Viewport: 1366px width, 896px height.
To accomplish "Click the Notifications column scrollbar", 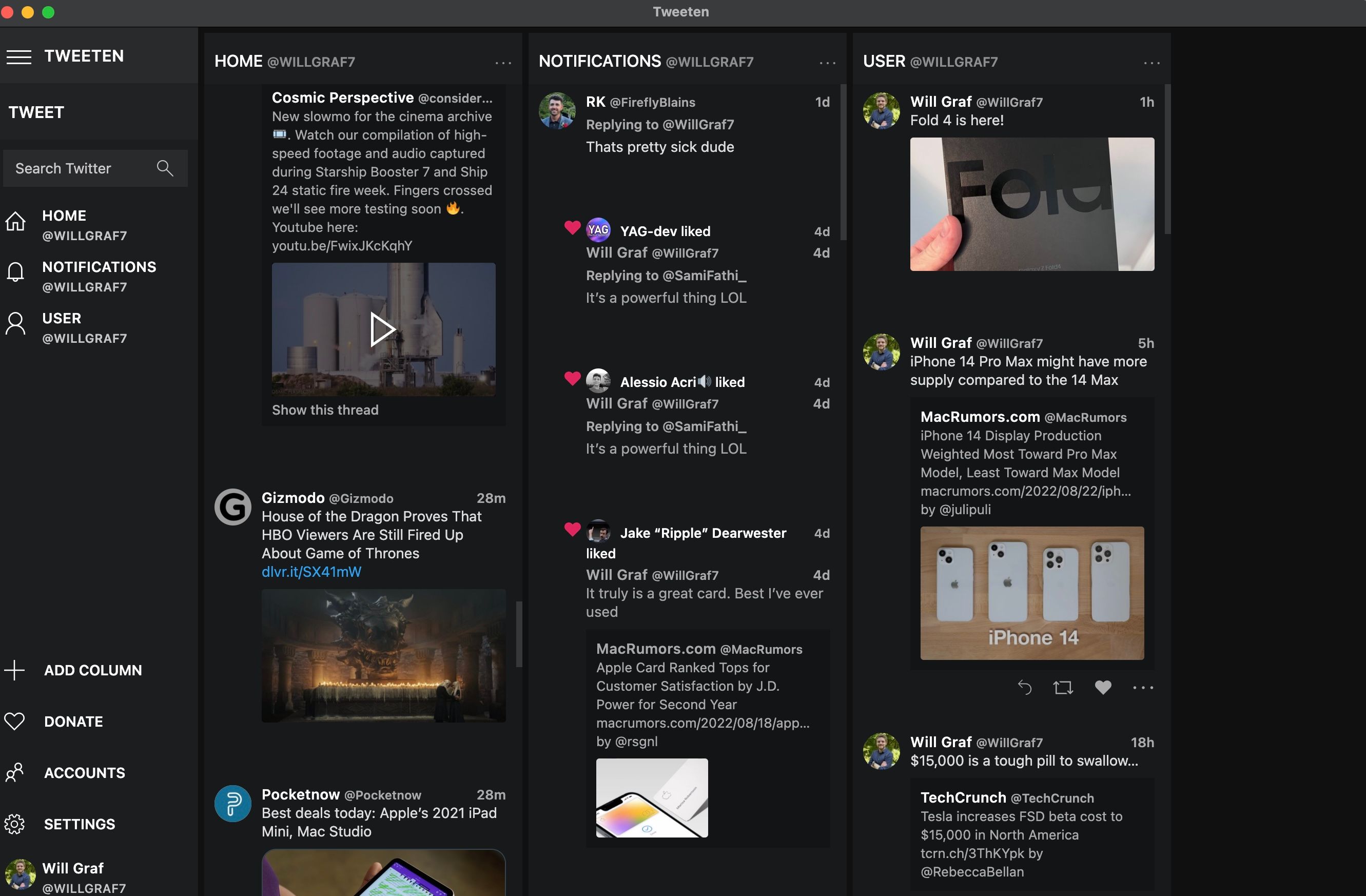I will tap(843, 162).
